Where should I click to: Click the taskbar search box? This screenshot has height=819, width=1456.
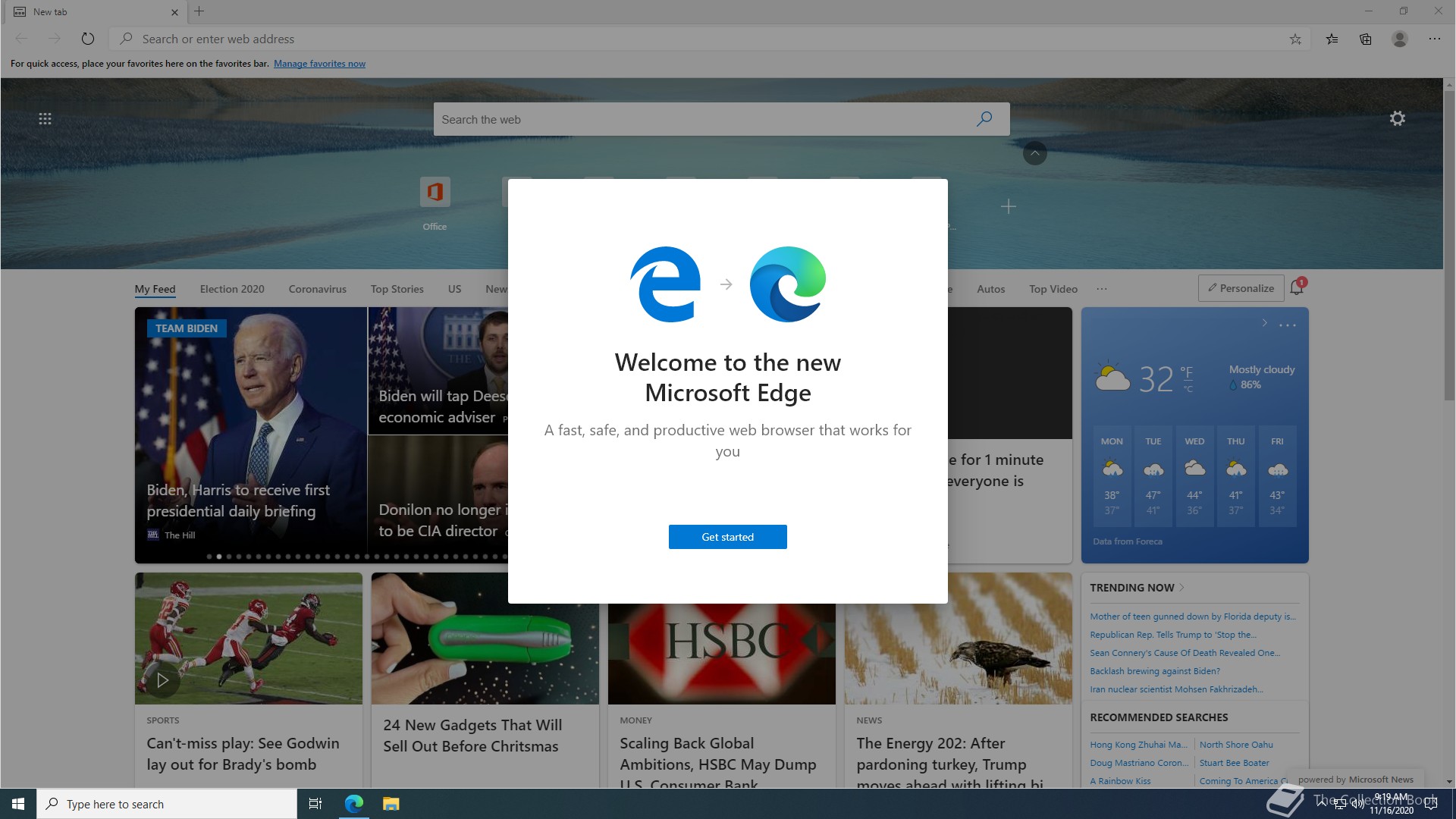point(167,804)
